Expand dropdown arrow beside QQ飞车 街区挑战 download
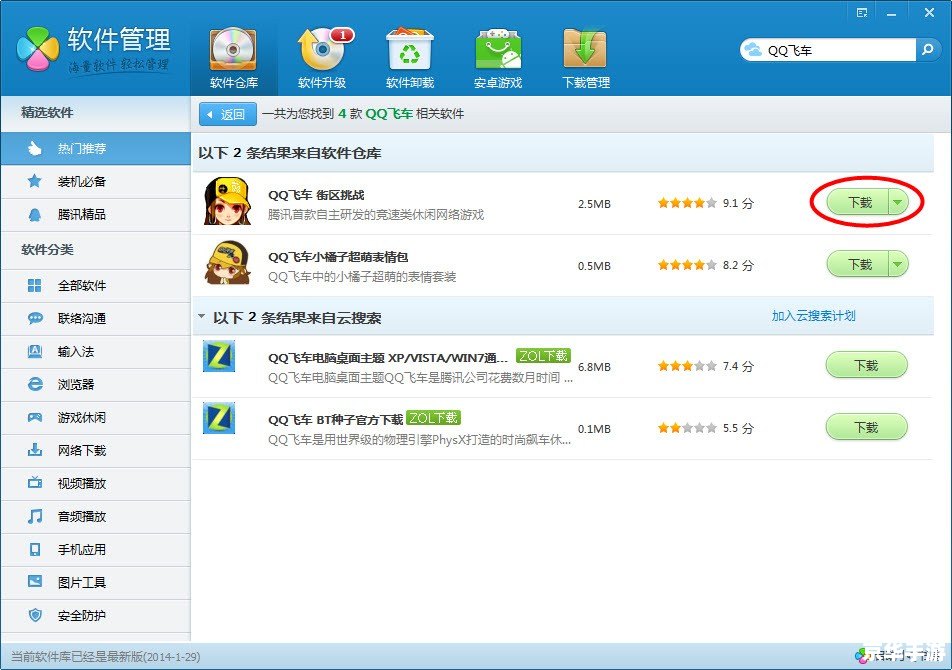 [897, 202]
